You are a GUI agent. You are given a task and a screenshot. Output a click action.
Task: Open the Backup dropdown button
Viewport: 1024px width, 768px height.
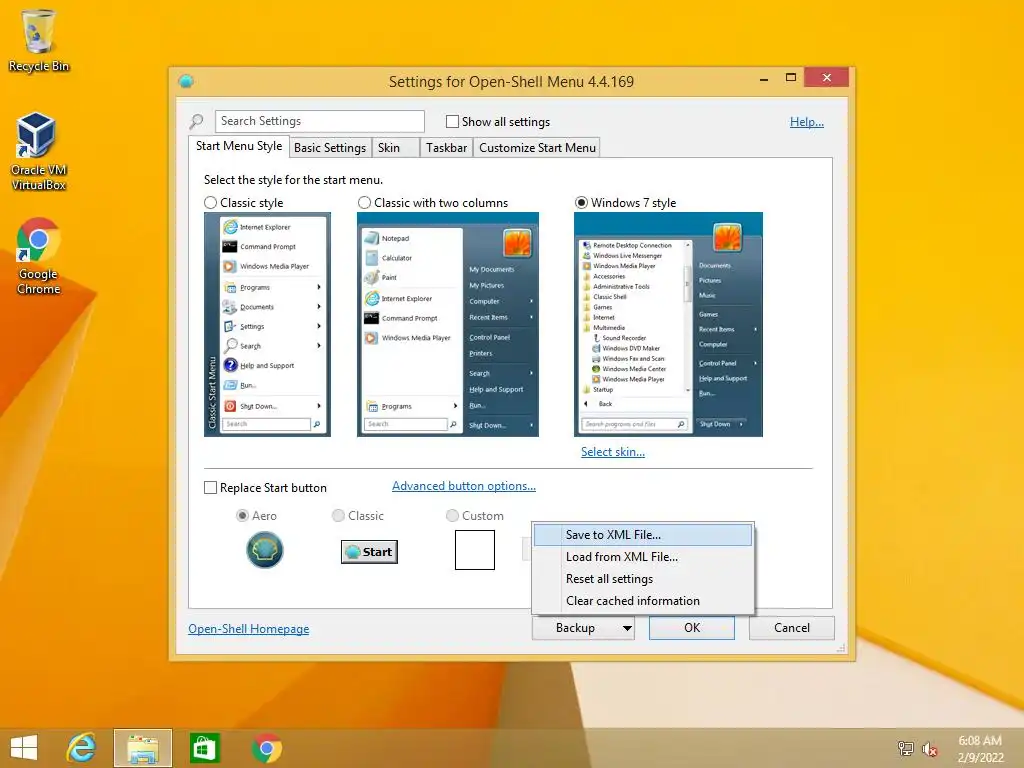[583, 628]
